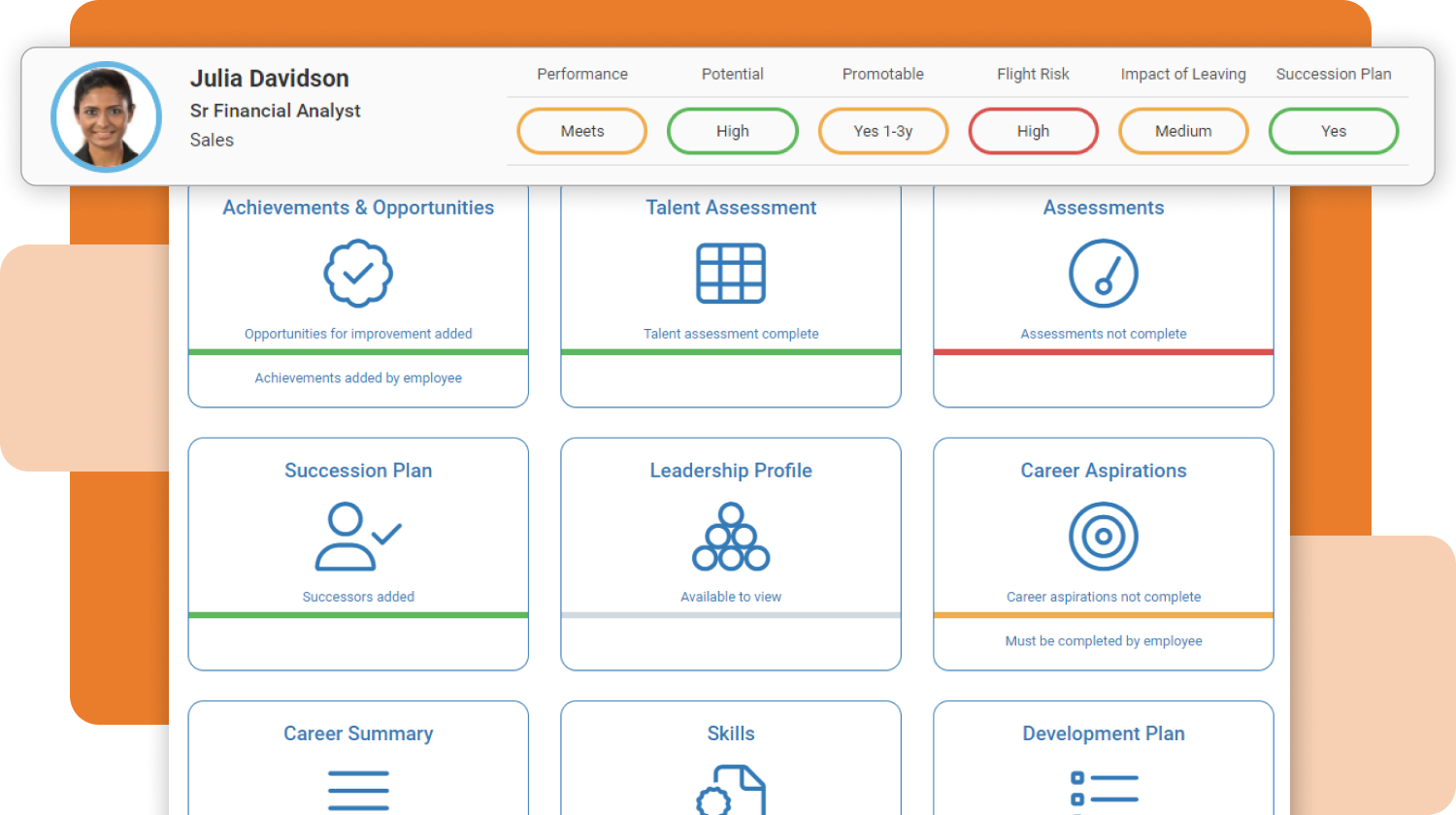Click the Career Summary lines icon
Viewport: 1456px width, 815px height.
[x=358, y=791]
